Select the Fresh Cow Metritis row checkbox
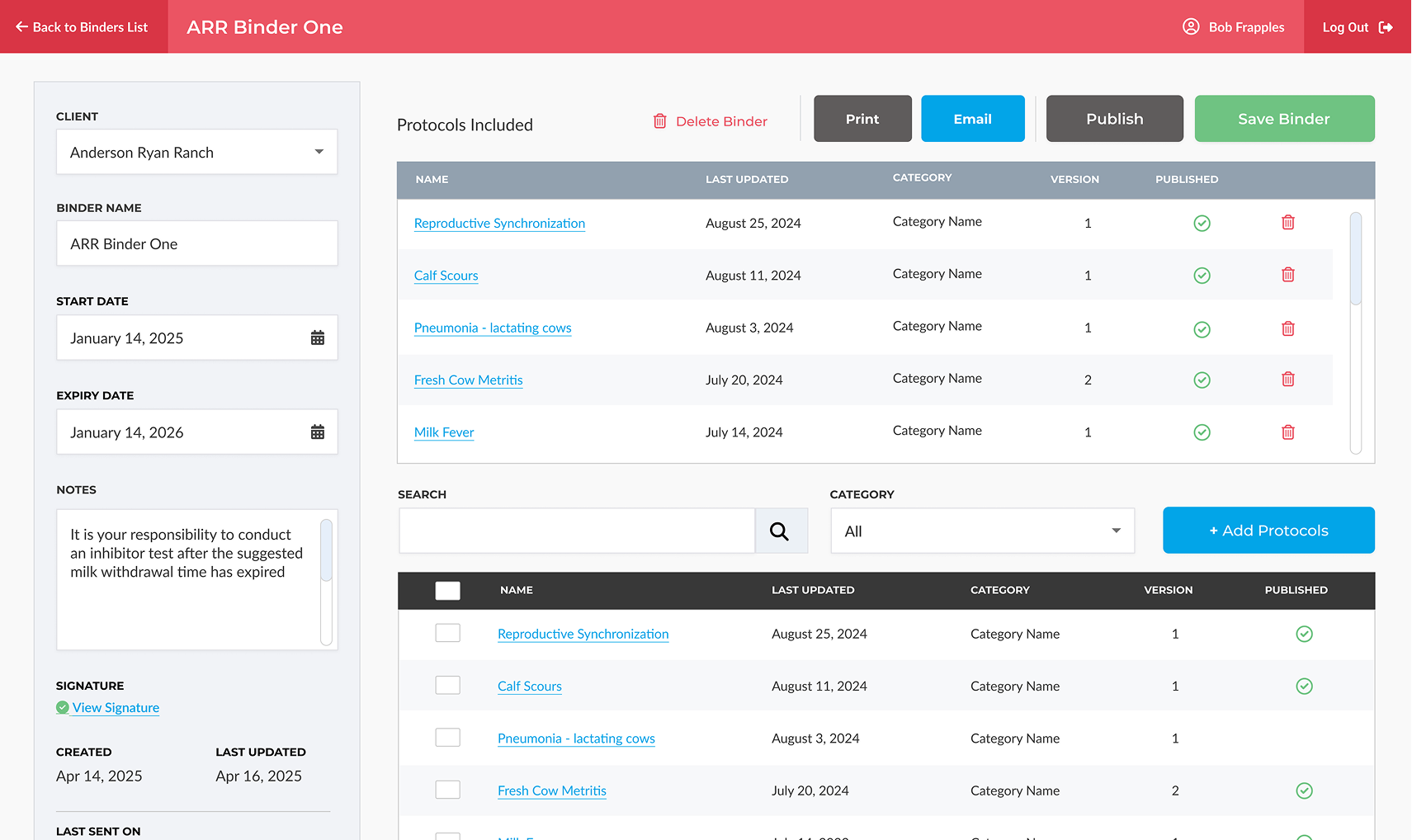The height and width of the screenshot is (840, 1412). (447, 790)
